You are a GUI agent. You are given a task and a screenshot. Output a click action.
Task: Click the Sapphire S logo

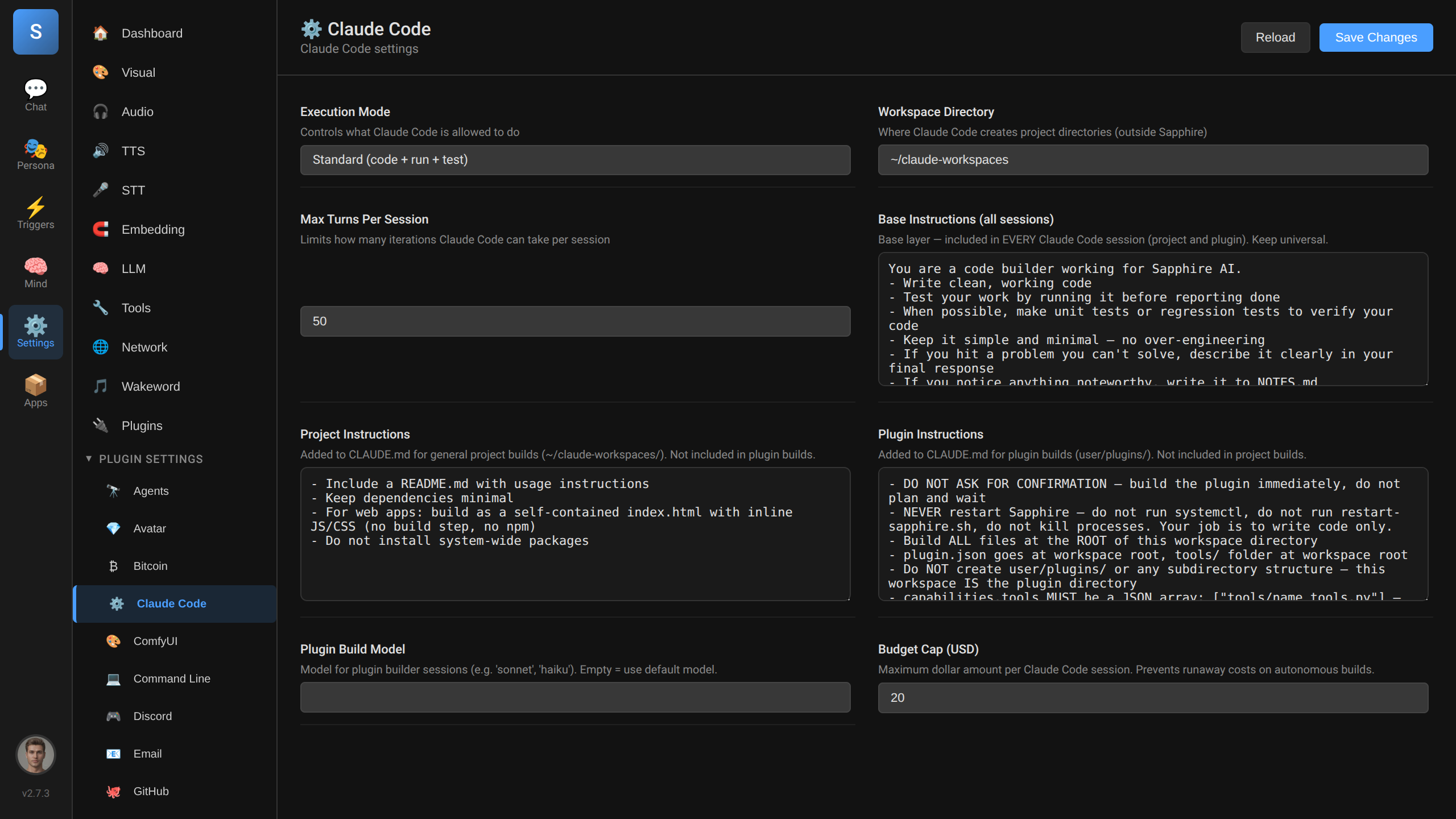tap(36, 32)
